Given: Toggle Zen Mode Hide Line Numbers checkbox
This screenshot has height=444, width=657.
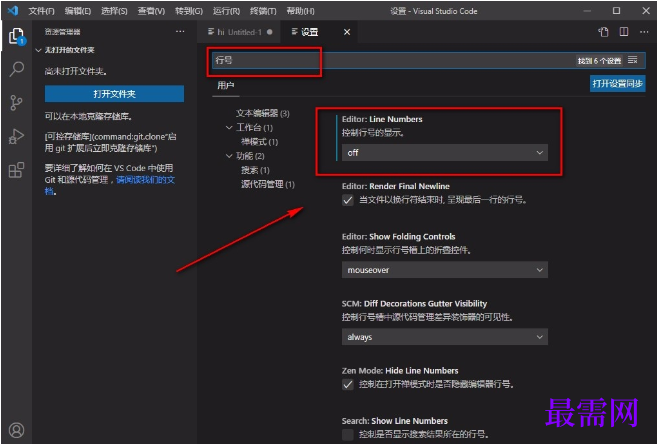Looking at the screenshot, I should pos(348,384).
